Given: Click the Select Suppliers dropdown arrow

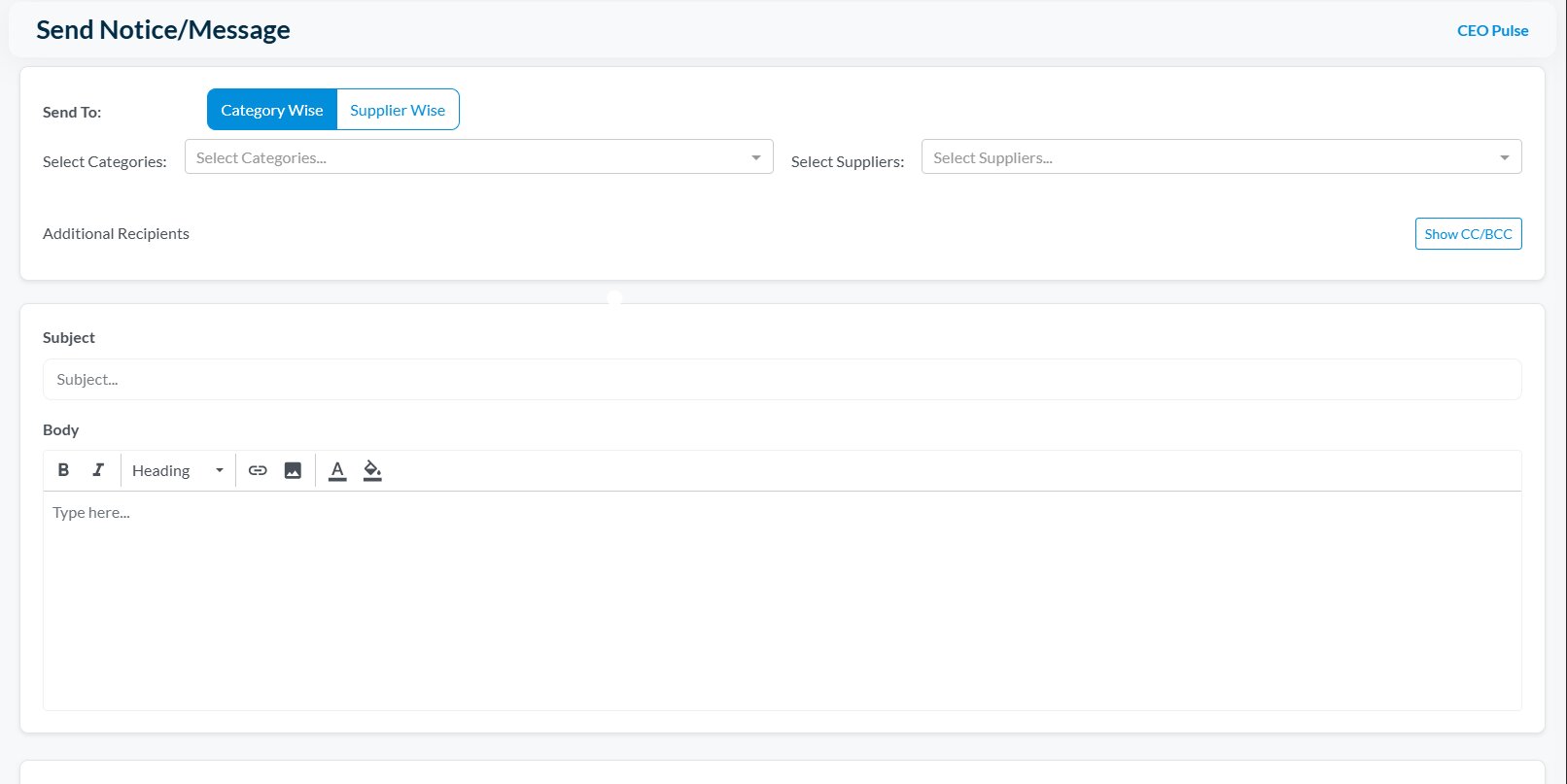Looking at the screenshot, I should pos(1504,157).
